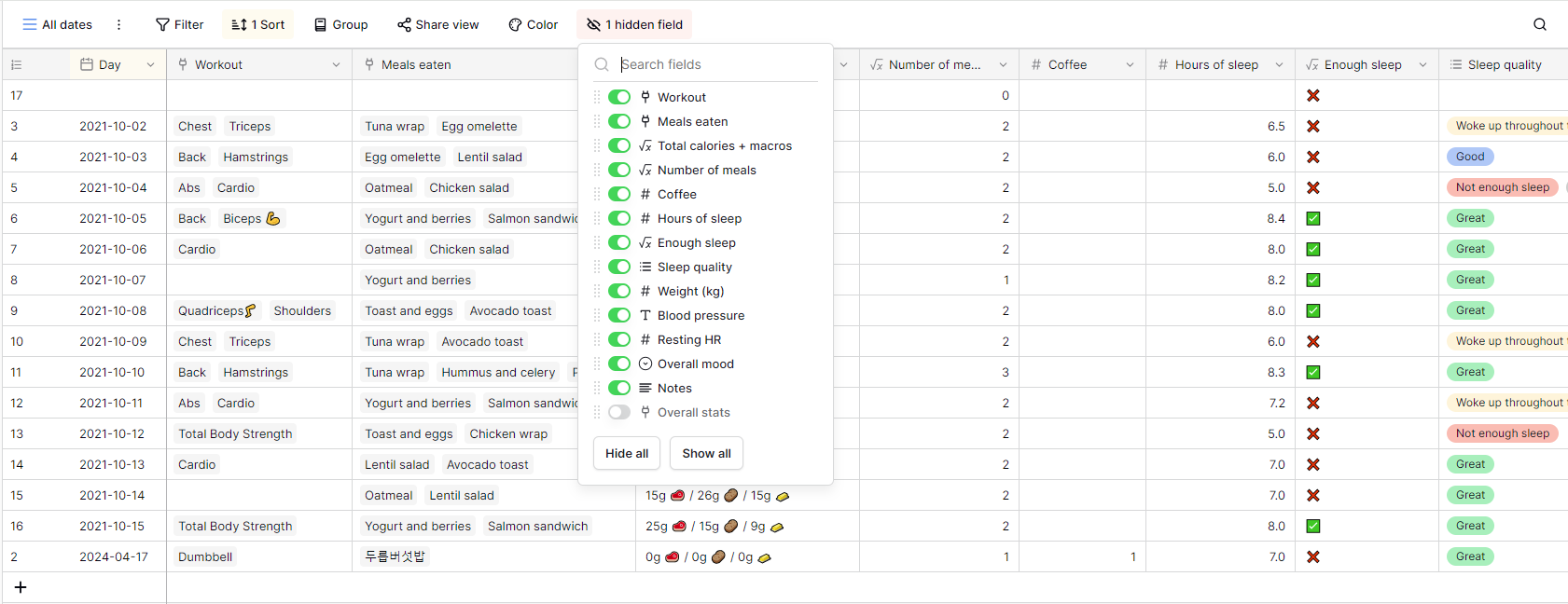The image size is (1568, 604).
Task: Open the view options three-dot menu
Action: coord(118,24)
